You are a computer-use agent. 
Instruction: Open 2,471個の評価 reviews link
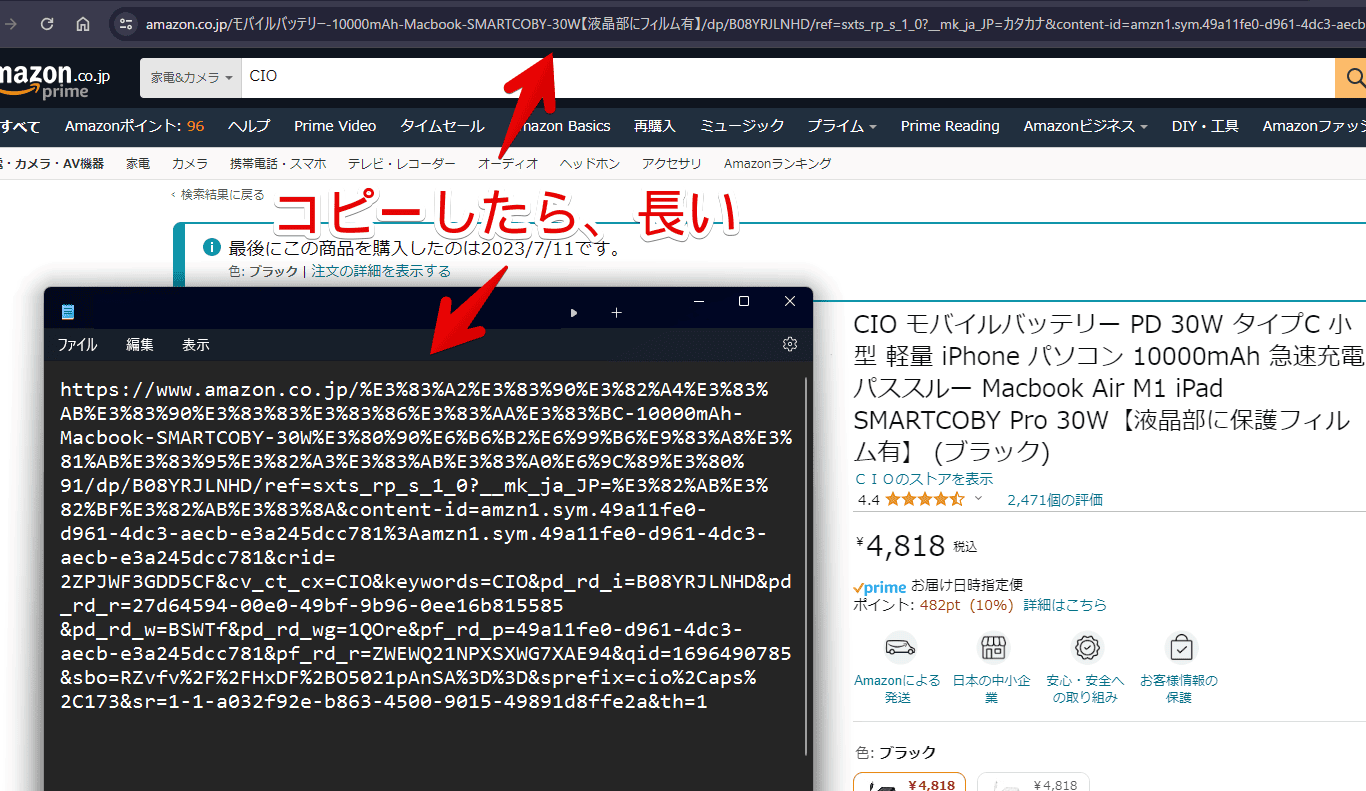coord(1055,499)
